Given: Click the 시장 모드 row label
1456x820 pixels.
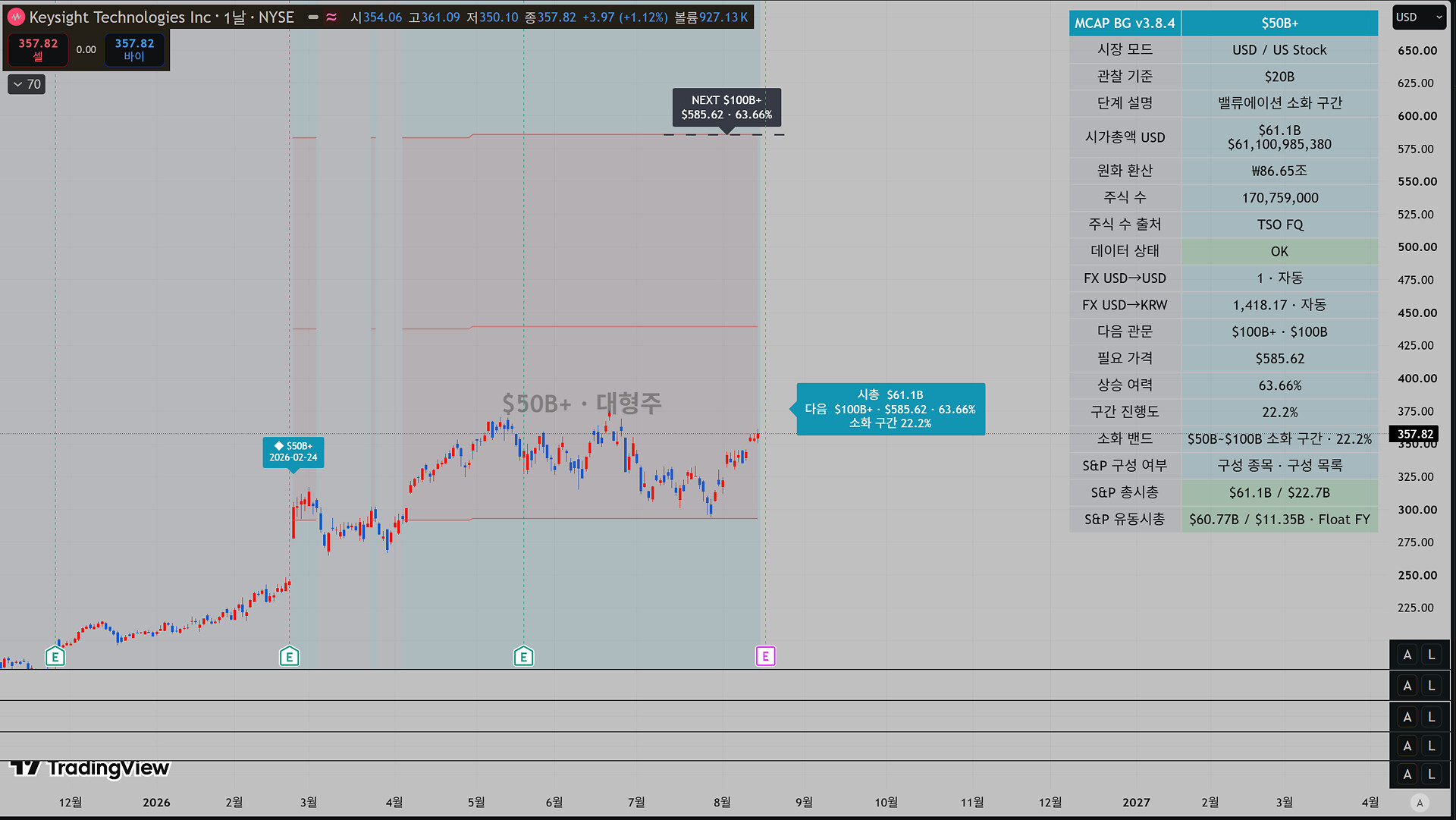Looking at the screenshot, I should pos(1125,50).
